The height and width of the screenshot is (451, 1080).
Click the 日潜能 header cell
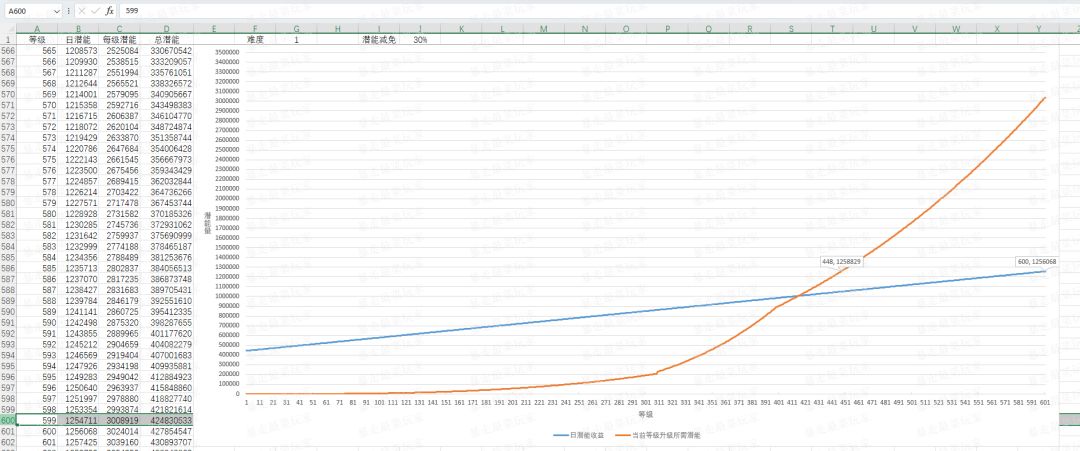pos(78,40)
